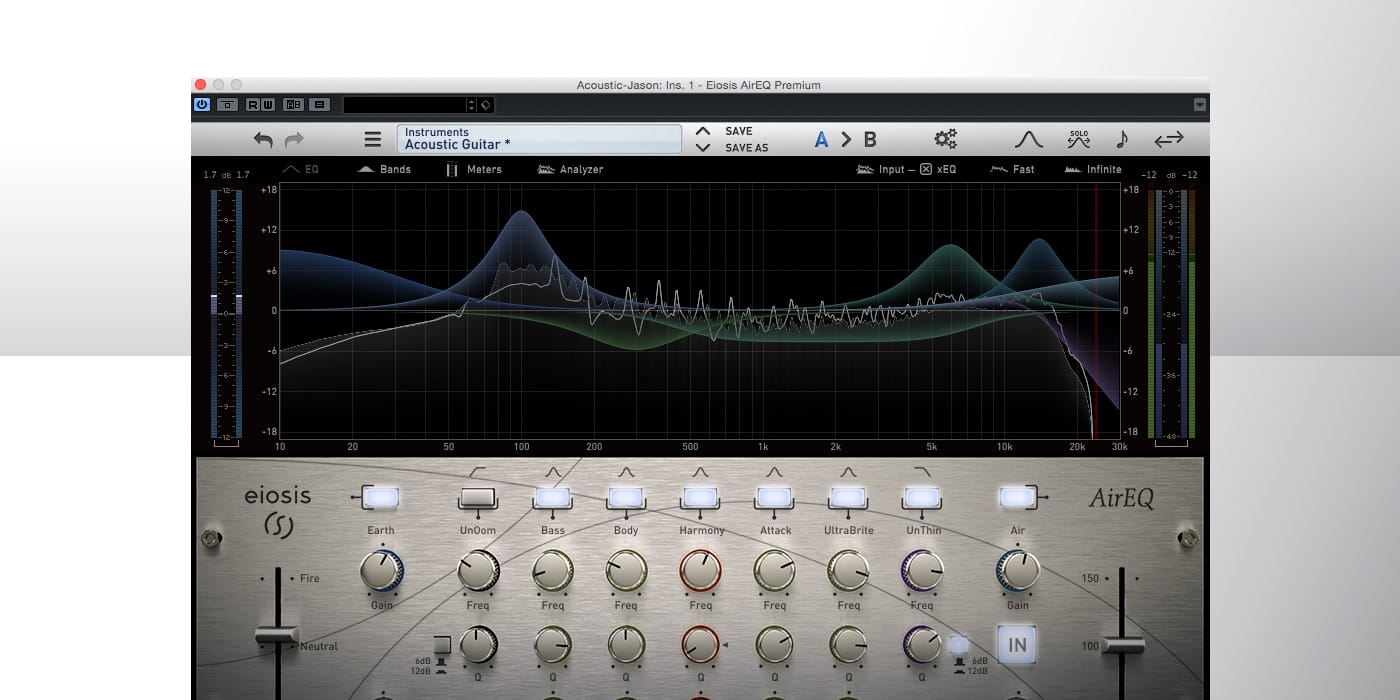
Task: Open the settings gears icon
Action: (x=945, y=139)
